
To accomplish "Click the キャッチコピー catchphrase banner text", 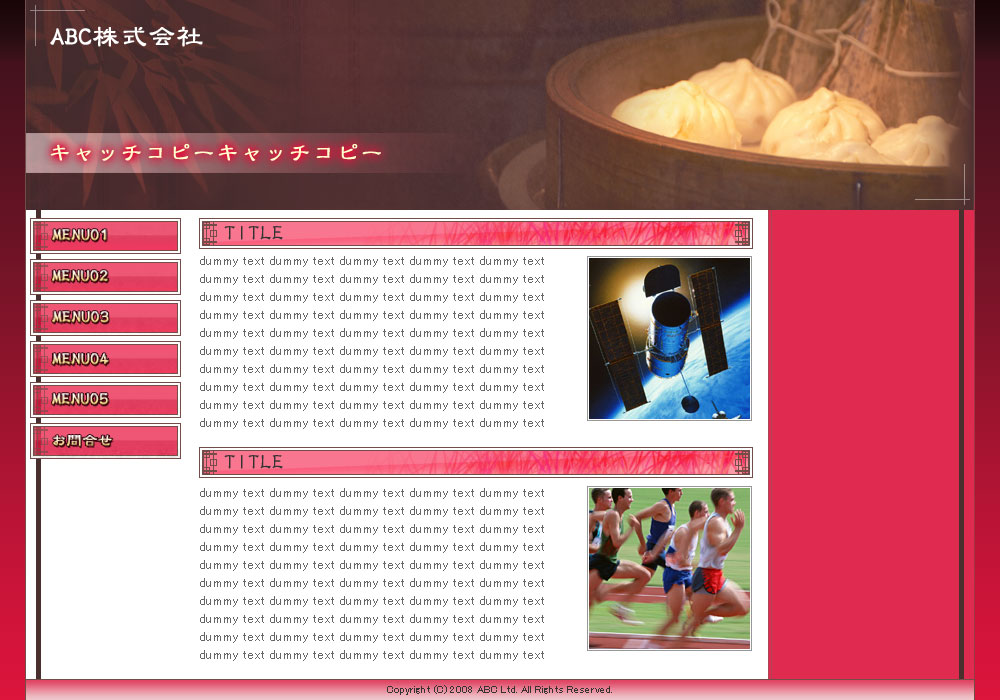I will point(216,152).
